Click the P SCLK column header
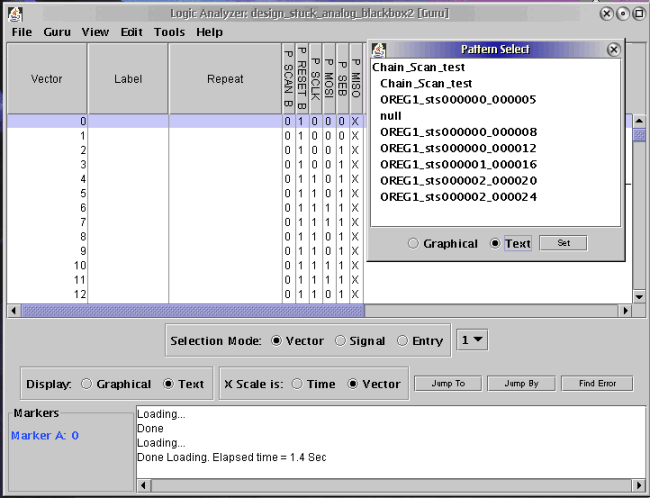 point(315,78)
